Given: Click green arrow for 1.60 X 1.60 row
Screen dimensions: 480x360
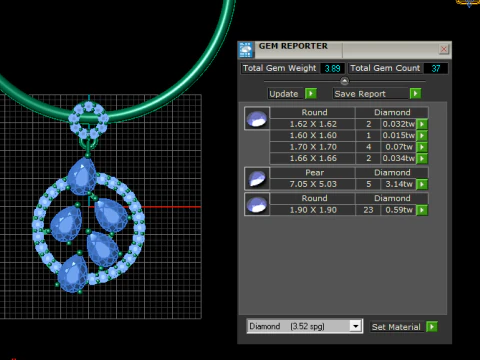Looking at the screenshot, I should [x=422, y=136].
